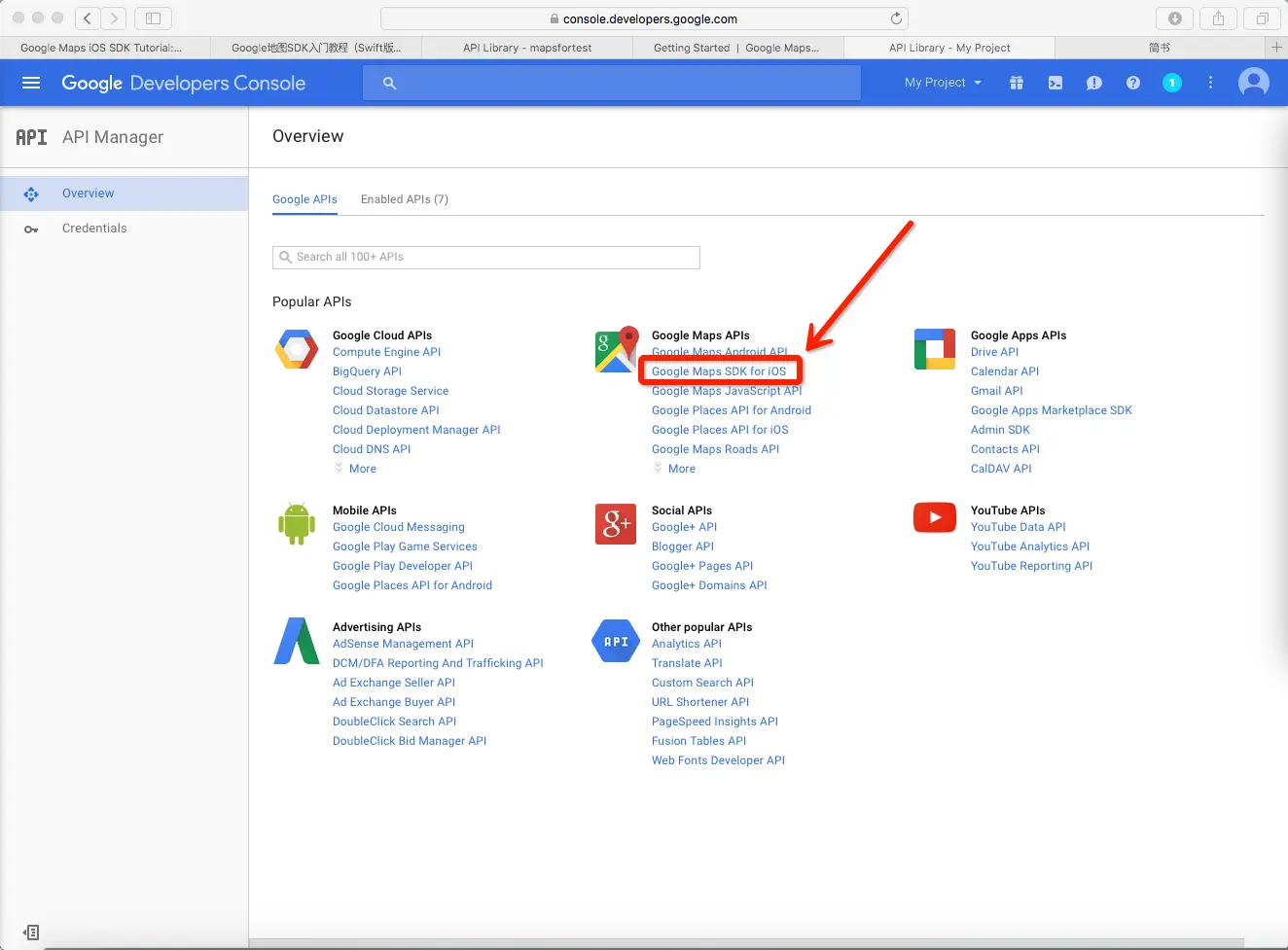This screenshot has width=1288, height=950.
Task: Switch to Getting Started Google Maps browser tab
Action: (736, 48)
